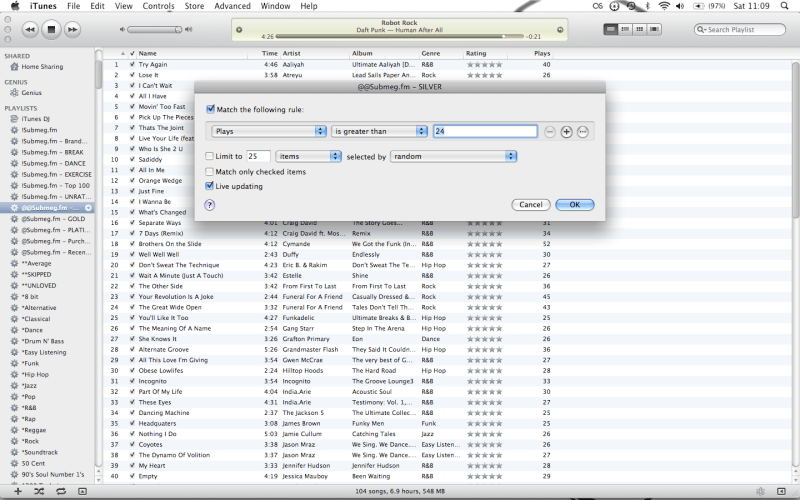Open the Advanced menu
Viewport: 800px width, 500px height.
[232, 6]
